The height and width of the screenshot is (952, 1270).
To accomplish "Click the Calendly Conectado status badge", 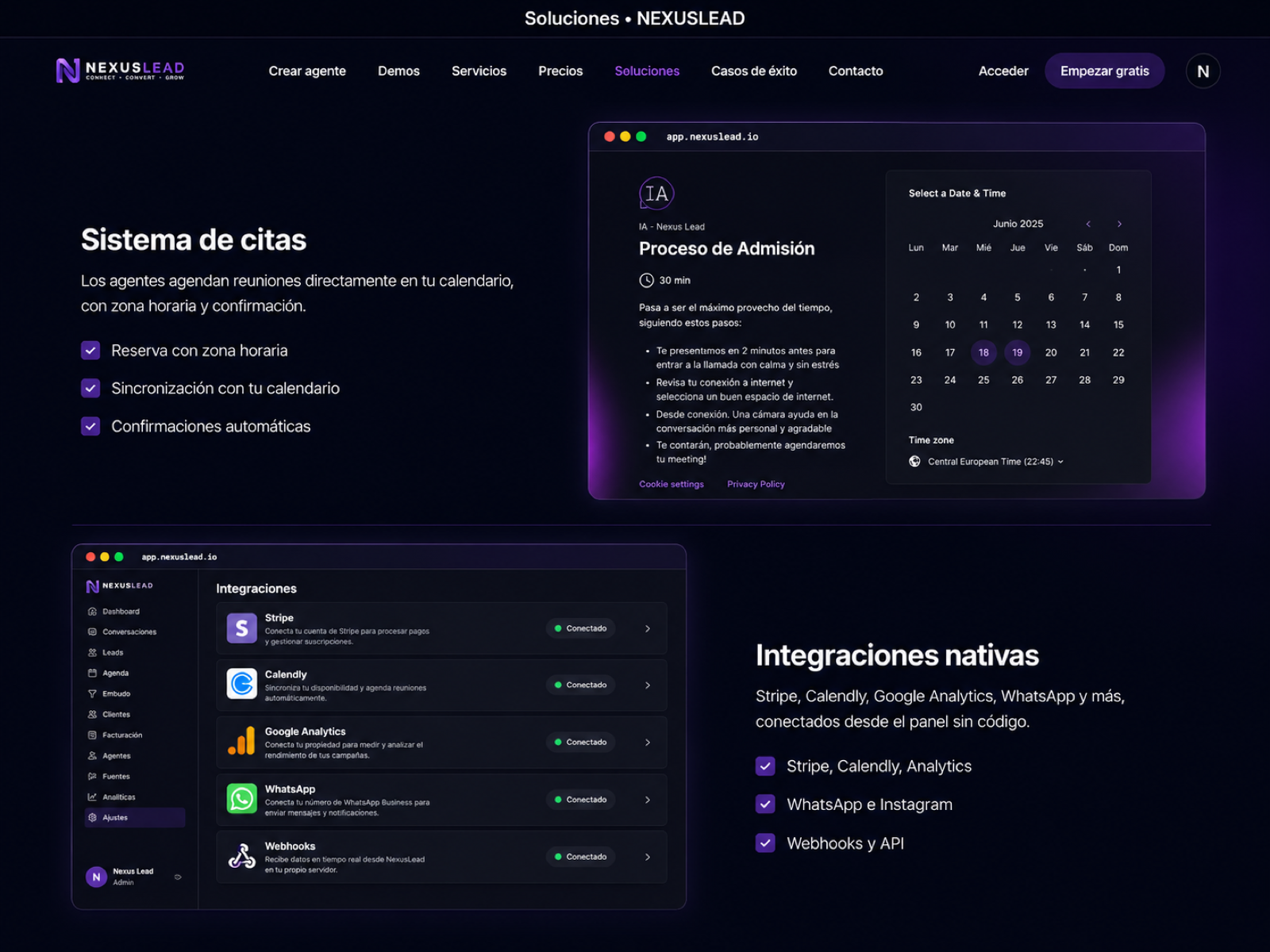I will [580, 685].
